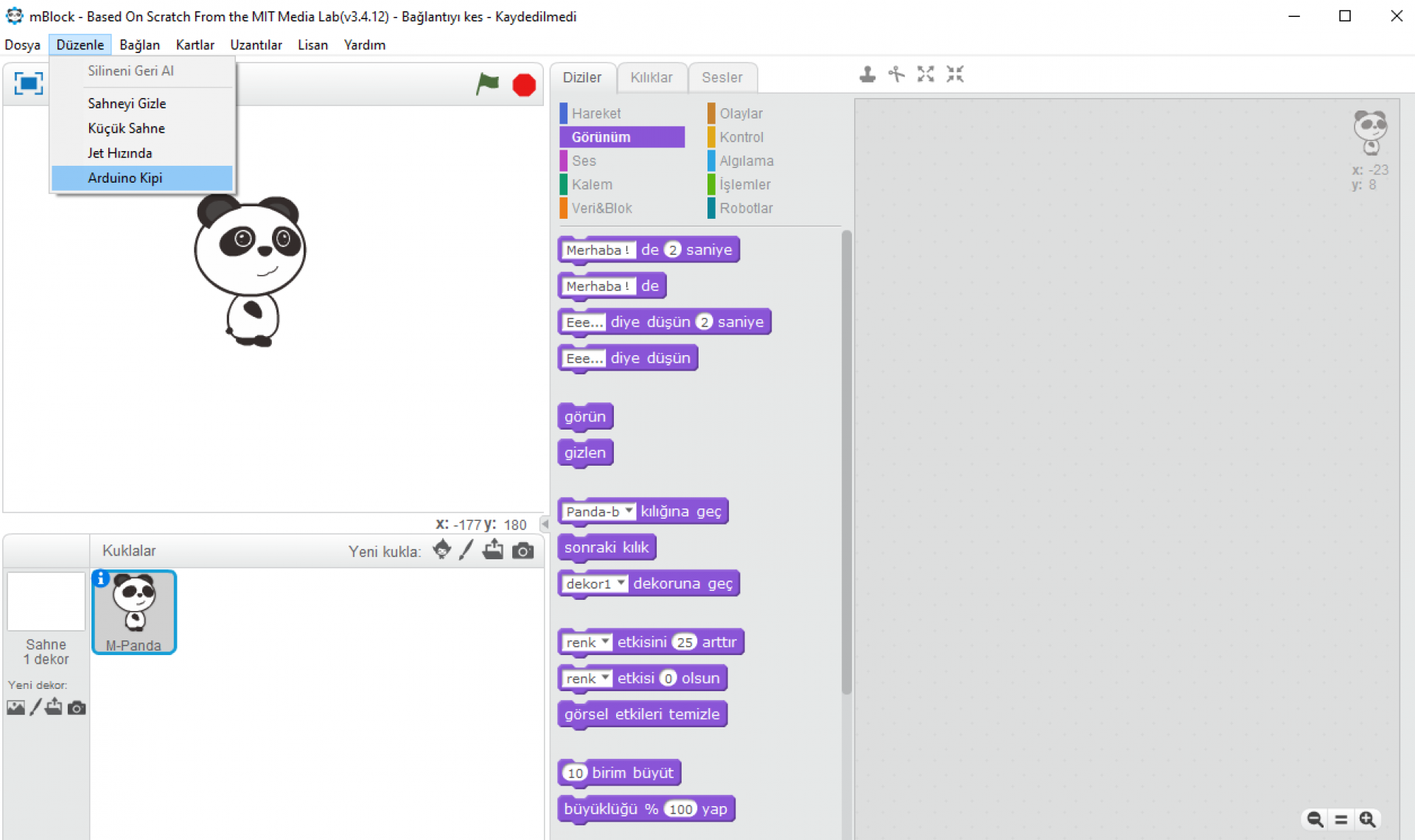Paint a new sprite with brush icon

tap(467, 550)
